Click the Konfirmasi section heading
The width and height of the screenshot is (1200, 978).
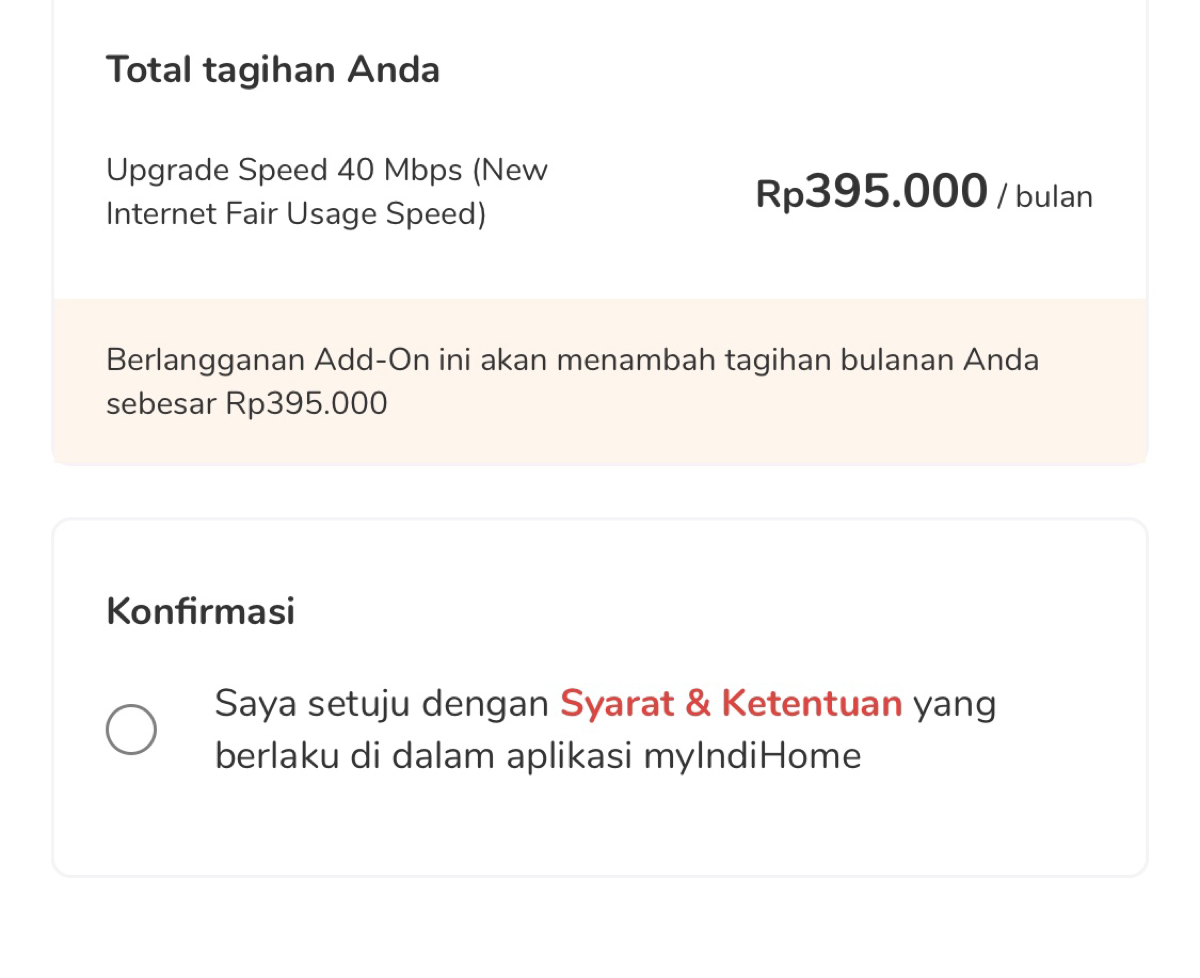(x=201, y=610)
